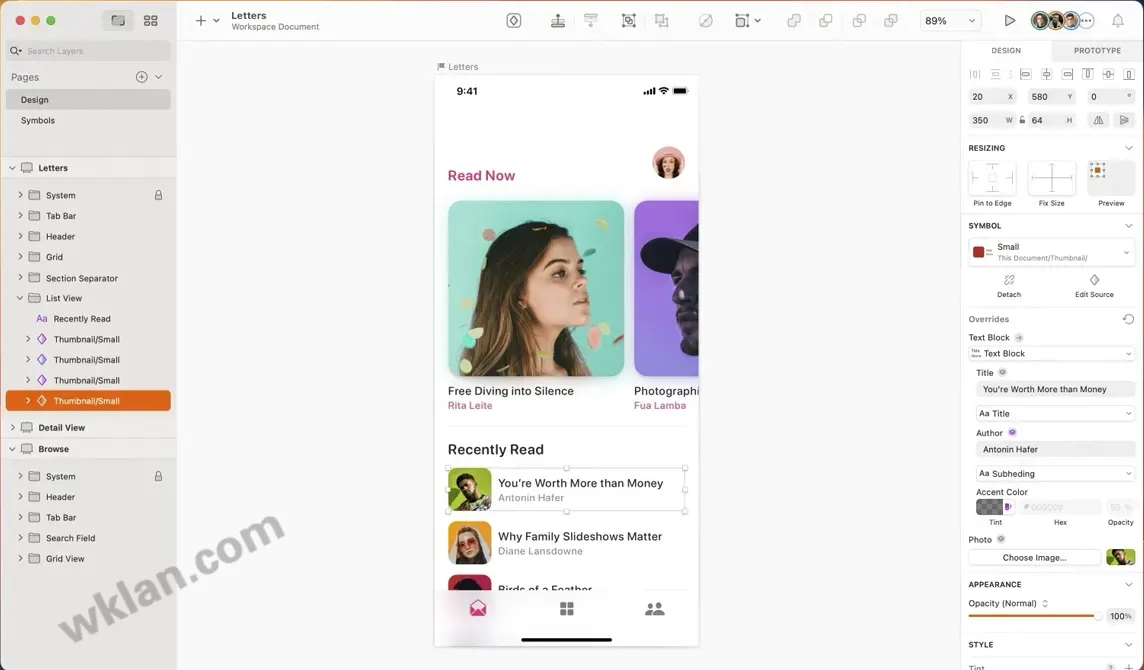The height and width of the screenshot is (670, 1144).
Task: Toggle the Pin to Edge resizing control
Action: [x=992, y=177]
